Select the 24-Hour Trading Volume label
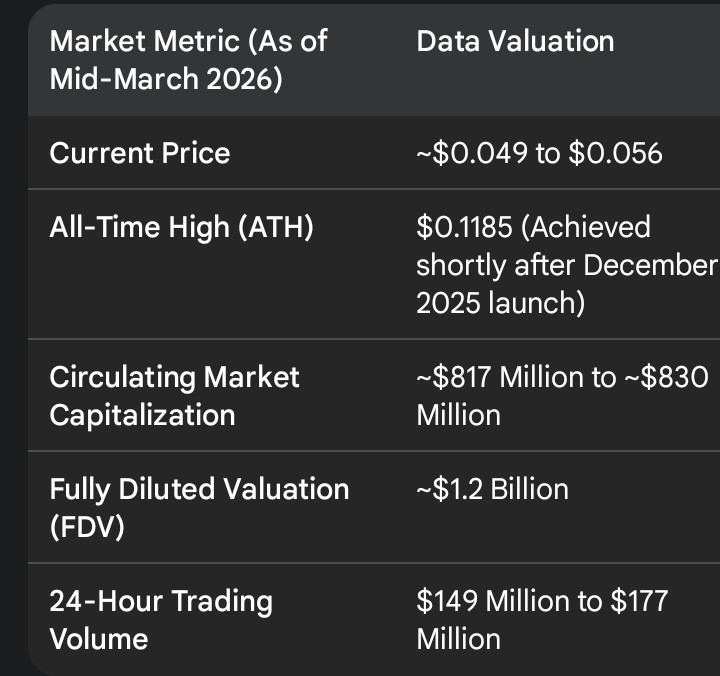The width and height of the screenshot is (720, 676). tap(160, 620)
